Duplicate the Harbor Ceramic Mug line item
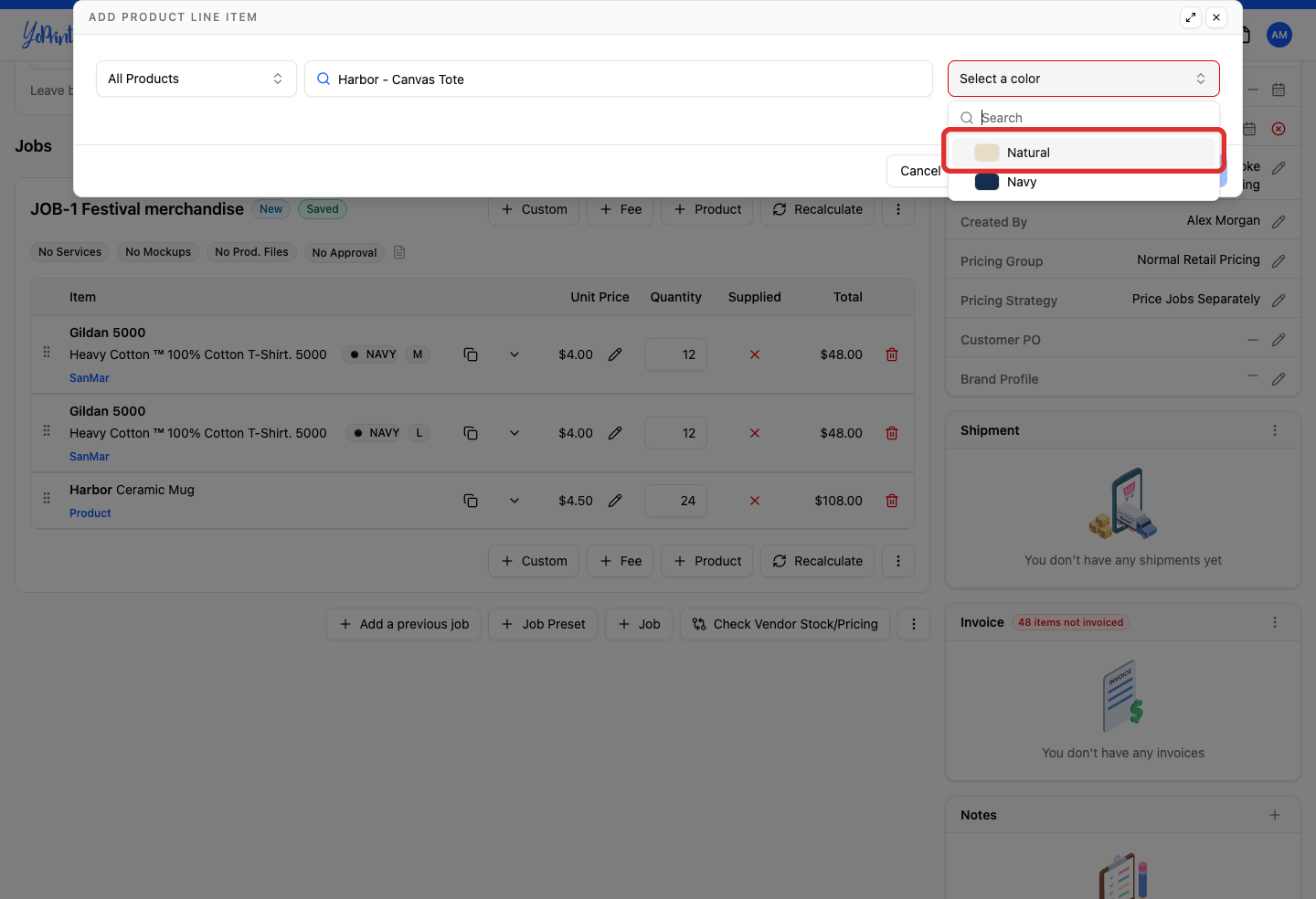 coord(471,501)
